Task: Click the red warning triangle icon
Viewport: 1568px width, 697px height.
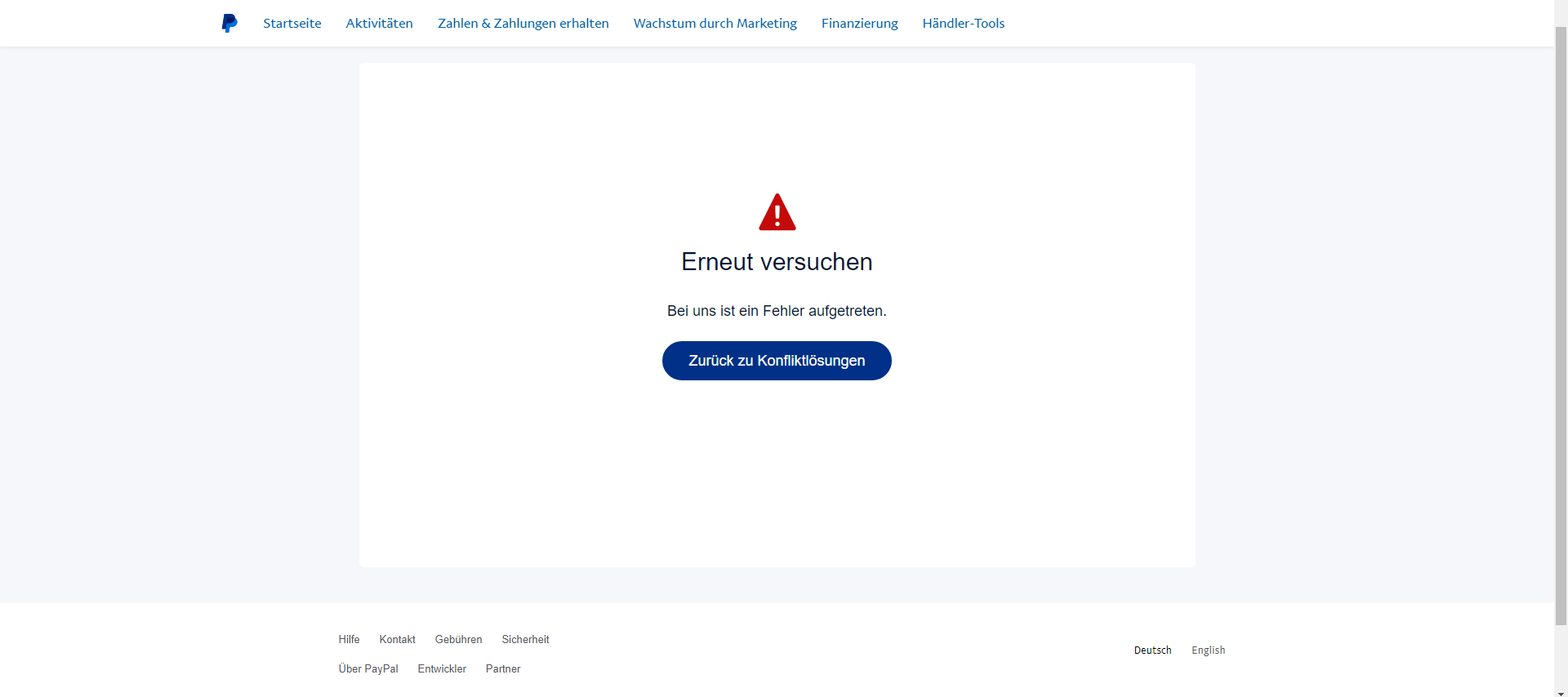Action: (x=777, y=212)
